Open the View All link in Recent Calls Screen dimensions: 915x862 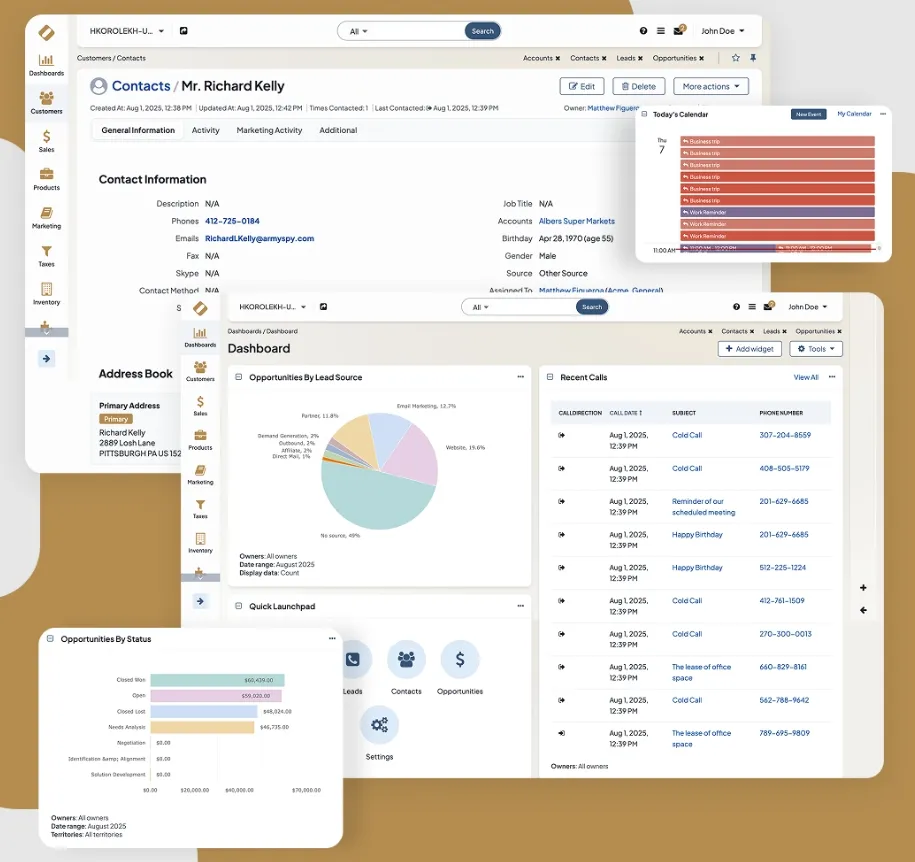tap(806, 377)
